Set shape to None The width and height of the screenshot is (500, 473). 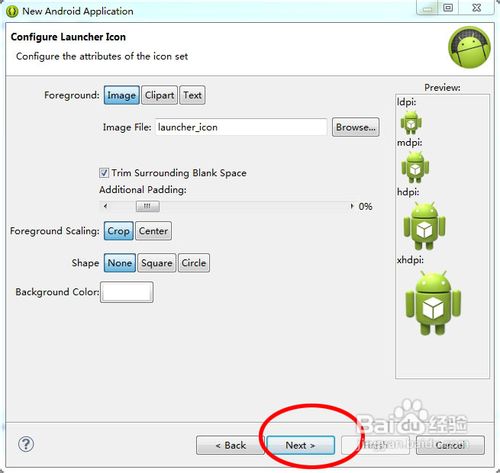tap(120, 263)
